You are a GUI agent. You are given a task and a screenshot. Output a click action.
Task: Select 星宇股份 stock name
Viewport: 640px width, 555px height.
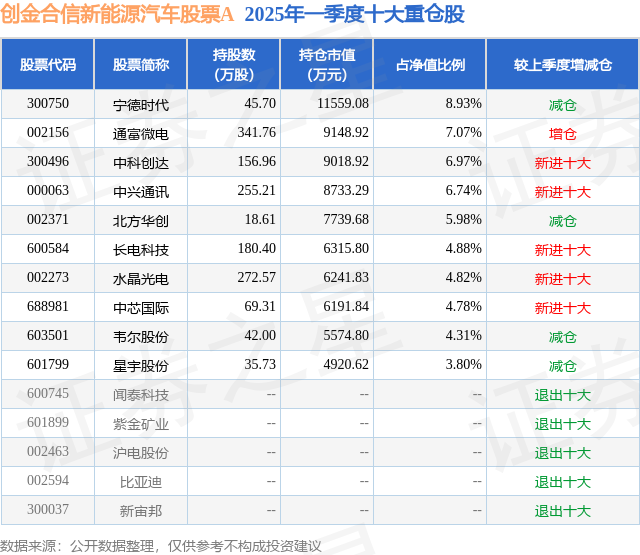tap(141, 366)
